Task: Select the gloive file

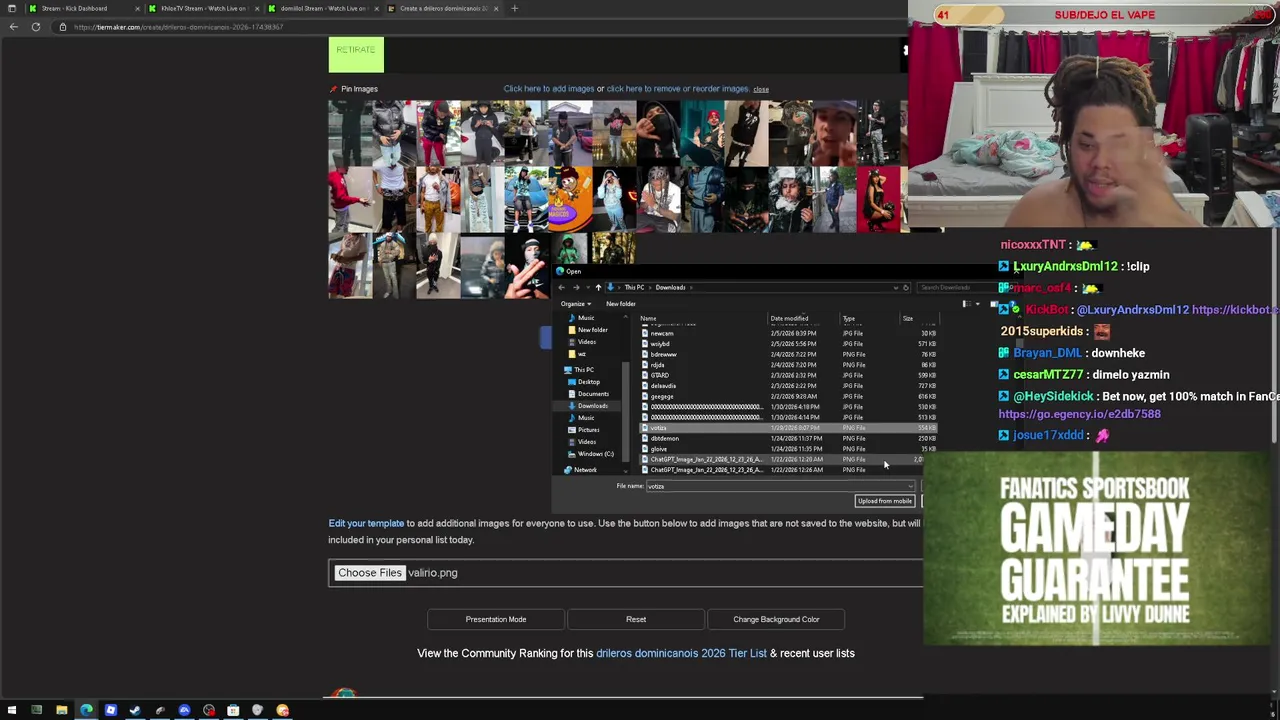Action: 788,449
